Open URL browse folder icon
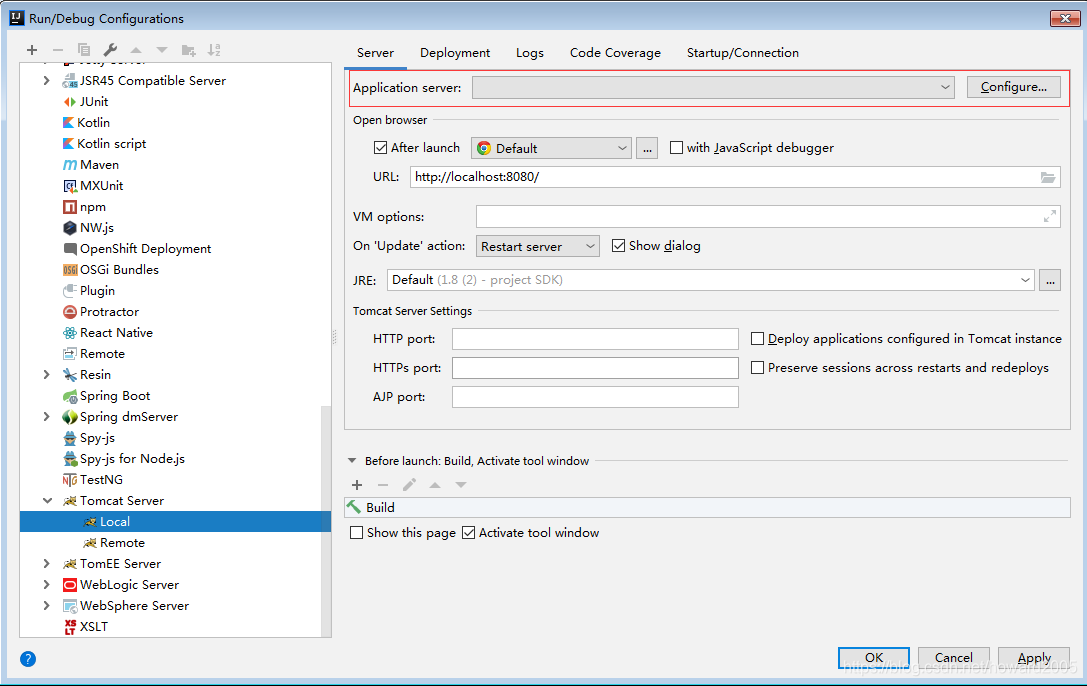 tap(1047, 177)
